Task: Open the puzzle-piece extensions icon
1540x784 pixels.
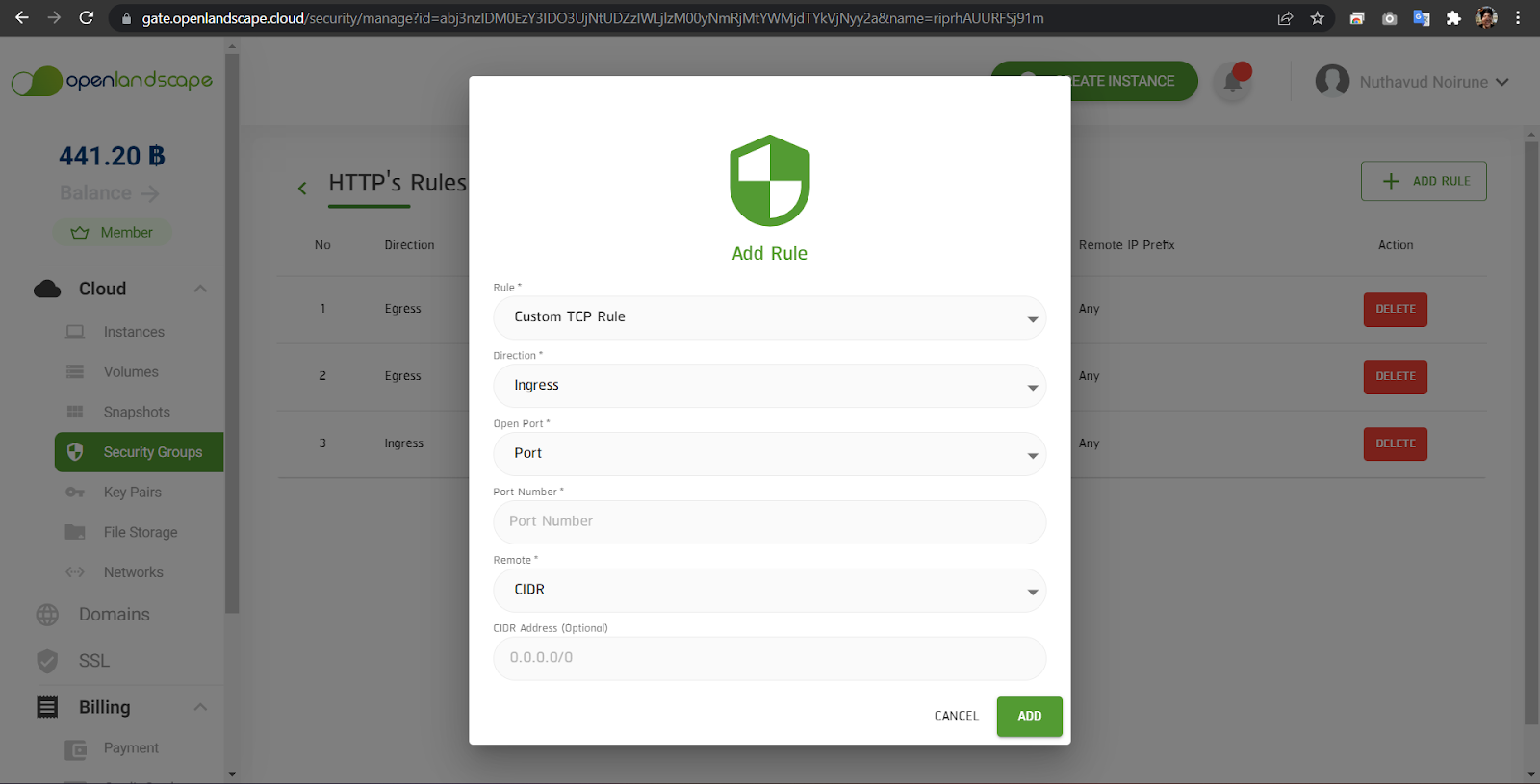Action: [x=1453, y=18]
